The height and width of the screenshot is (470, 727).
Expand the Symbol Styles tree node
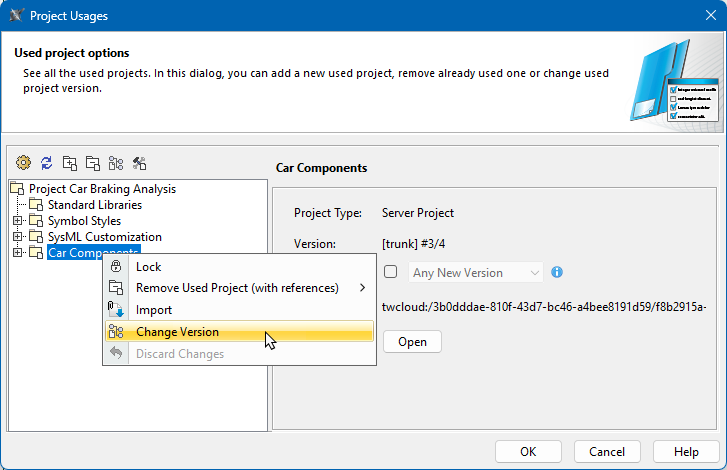(x=17, y=221)
